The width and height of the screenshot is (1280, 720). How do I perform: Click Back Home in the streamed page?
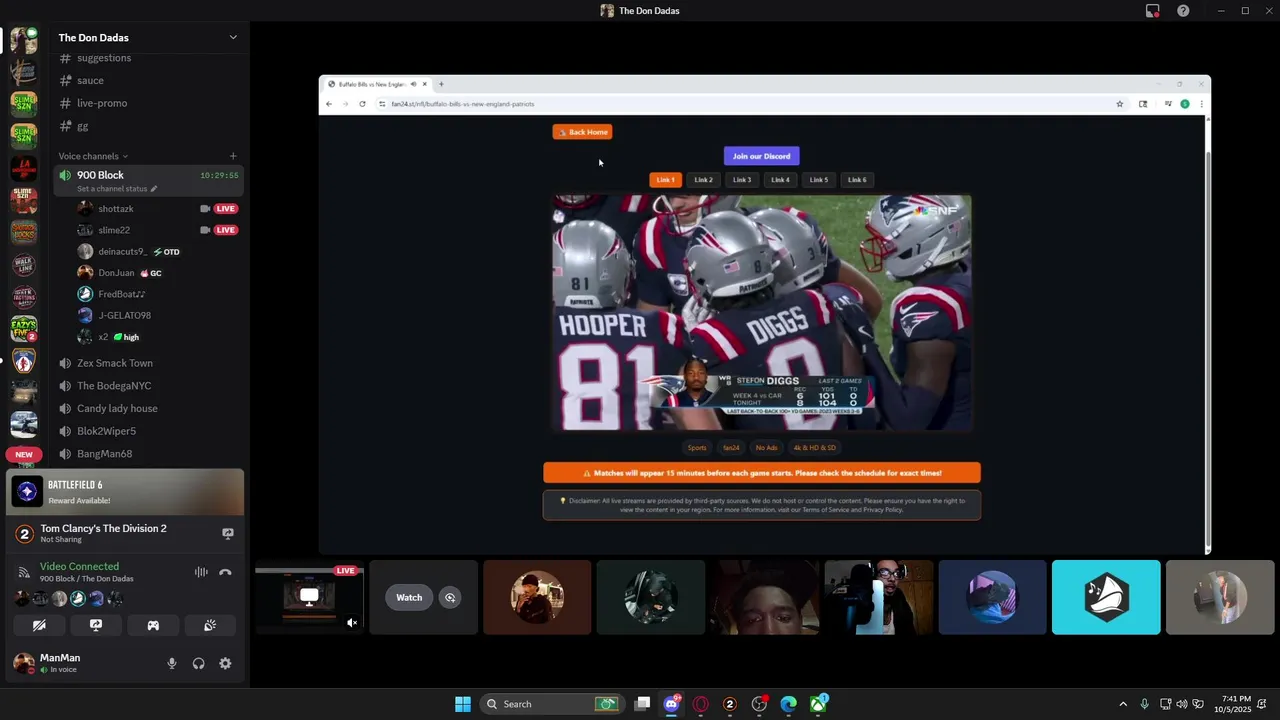coord(583,132)
